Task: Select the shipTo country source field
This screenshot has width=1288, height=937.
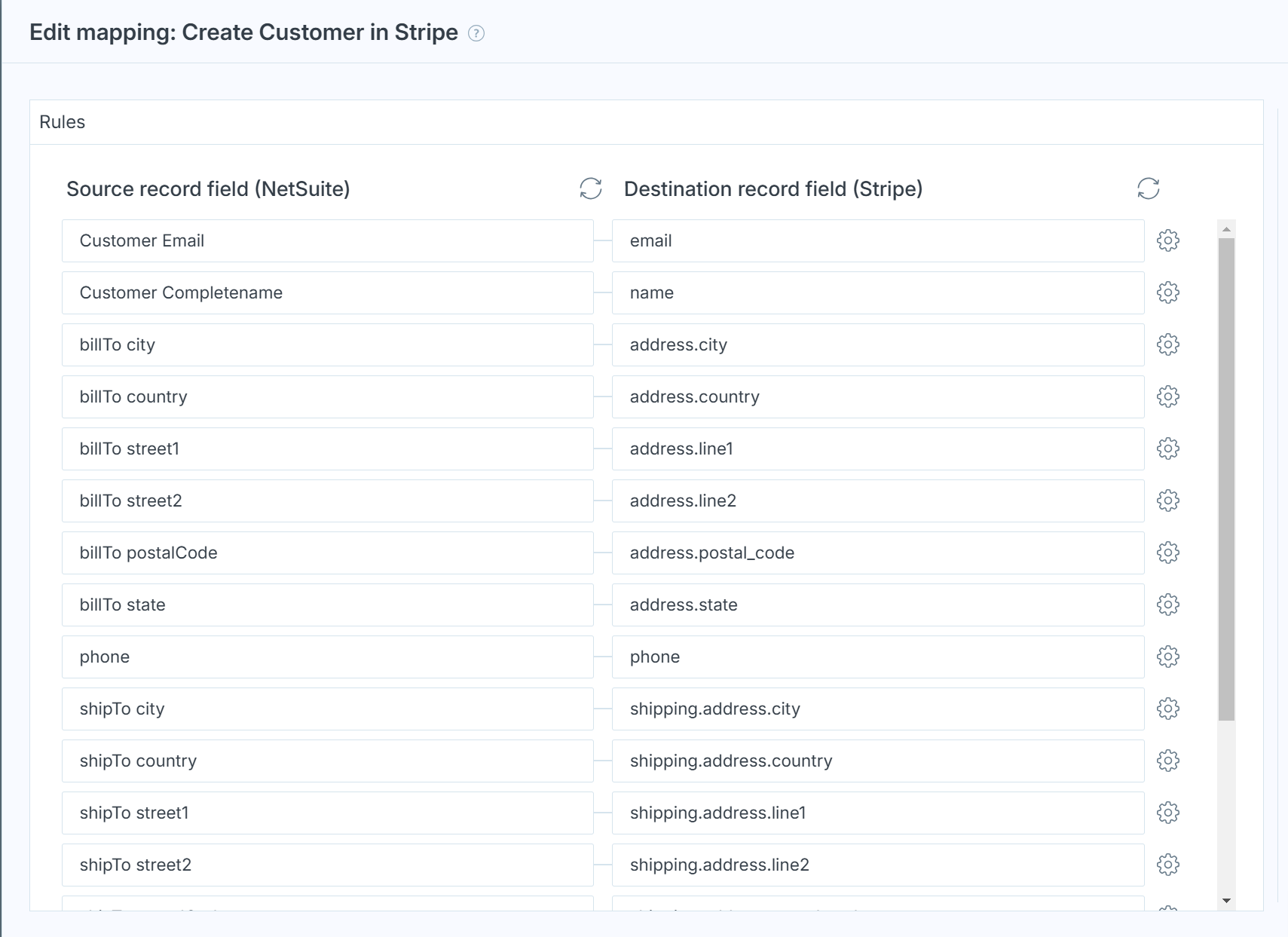Action: coord(327,761)
